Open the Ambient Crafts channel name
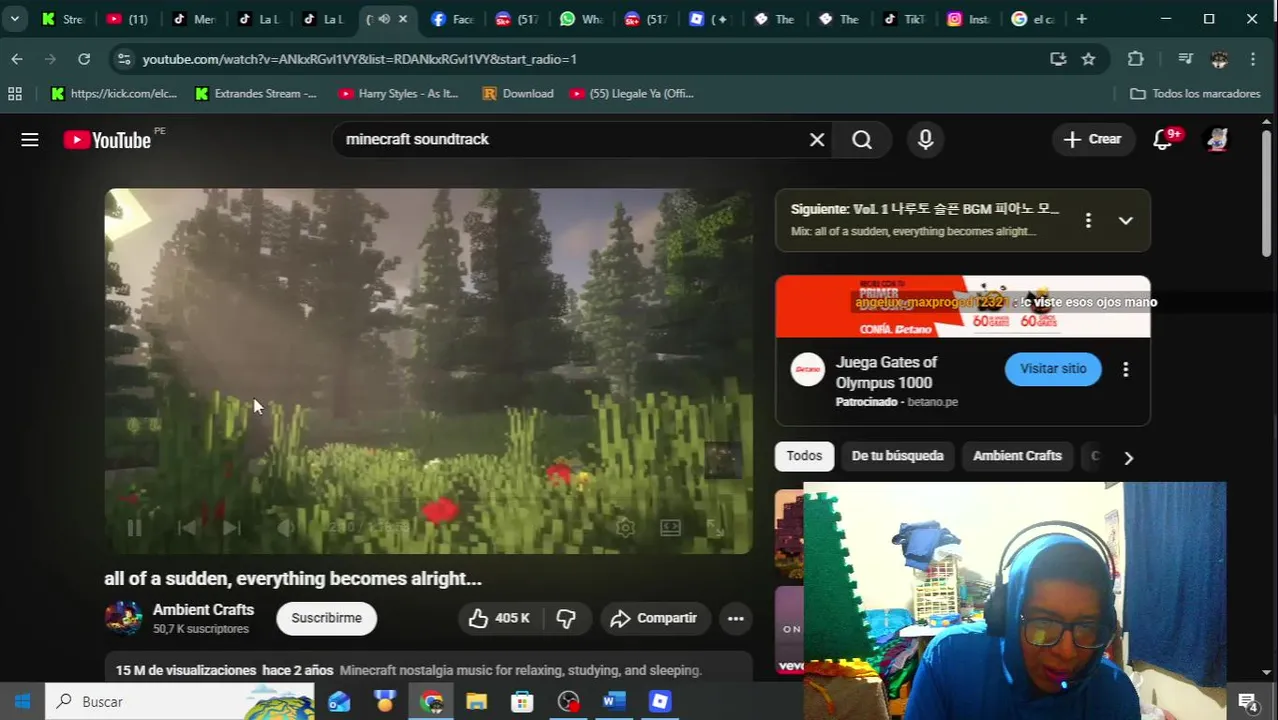The height and width of the screenshot is (720, 1278). [203, 610]
